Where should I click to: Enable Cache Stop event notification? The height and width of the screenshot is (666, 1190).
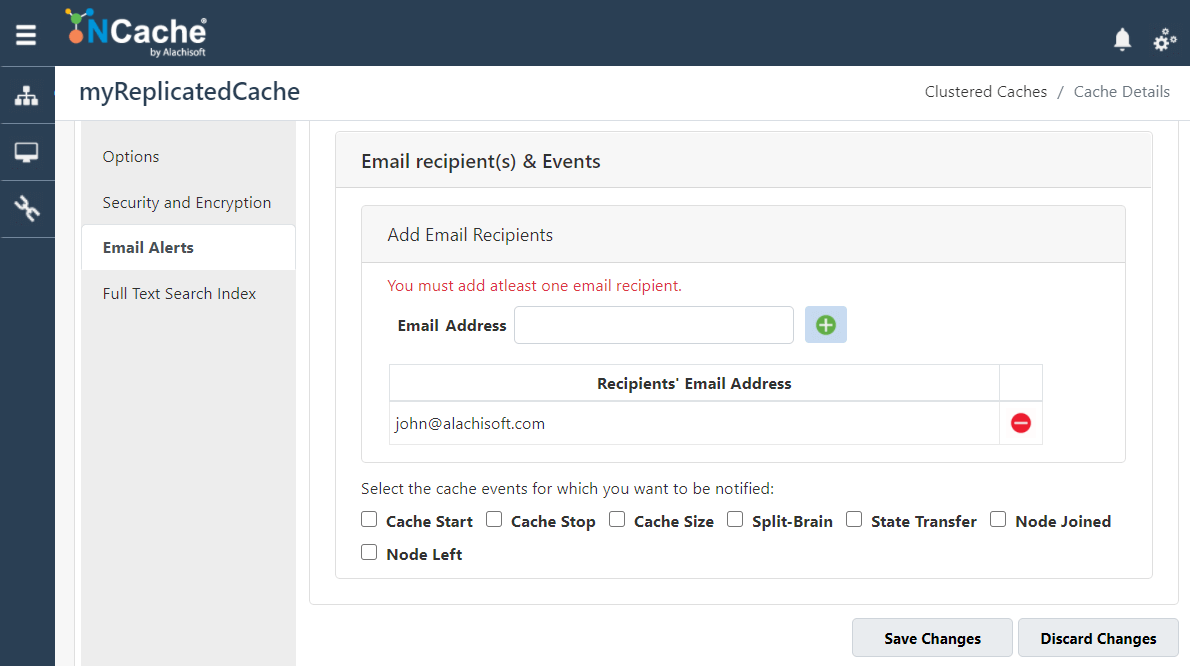(x=494, y=519)
